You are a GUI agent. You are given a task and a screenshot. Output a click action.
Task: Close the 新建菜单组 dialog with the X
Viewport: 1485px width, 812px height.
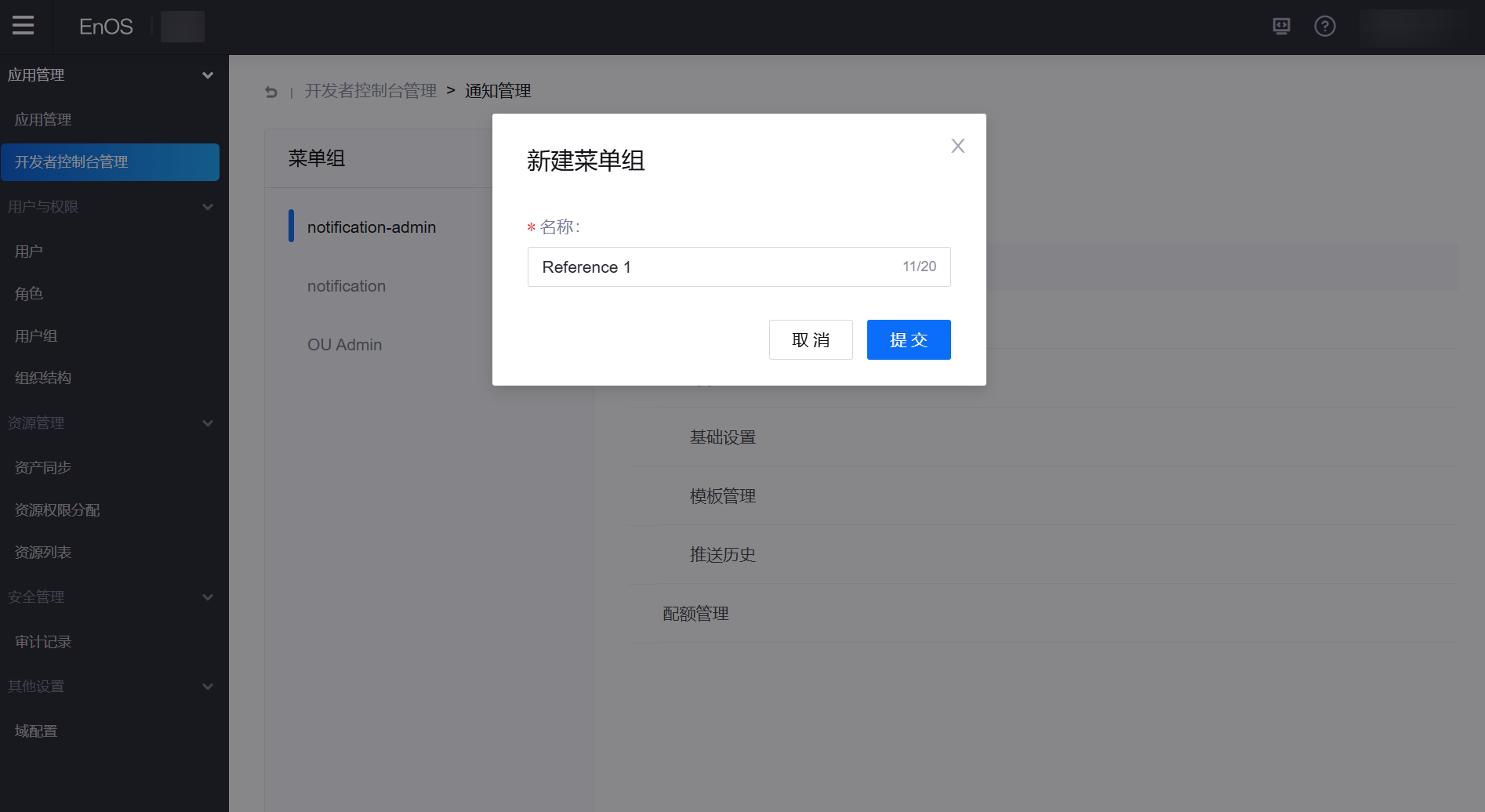pyautogui.click(x=957, y=146)
